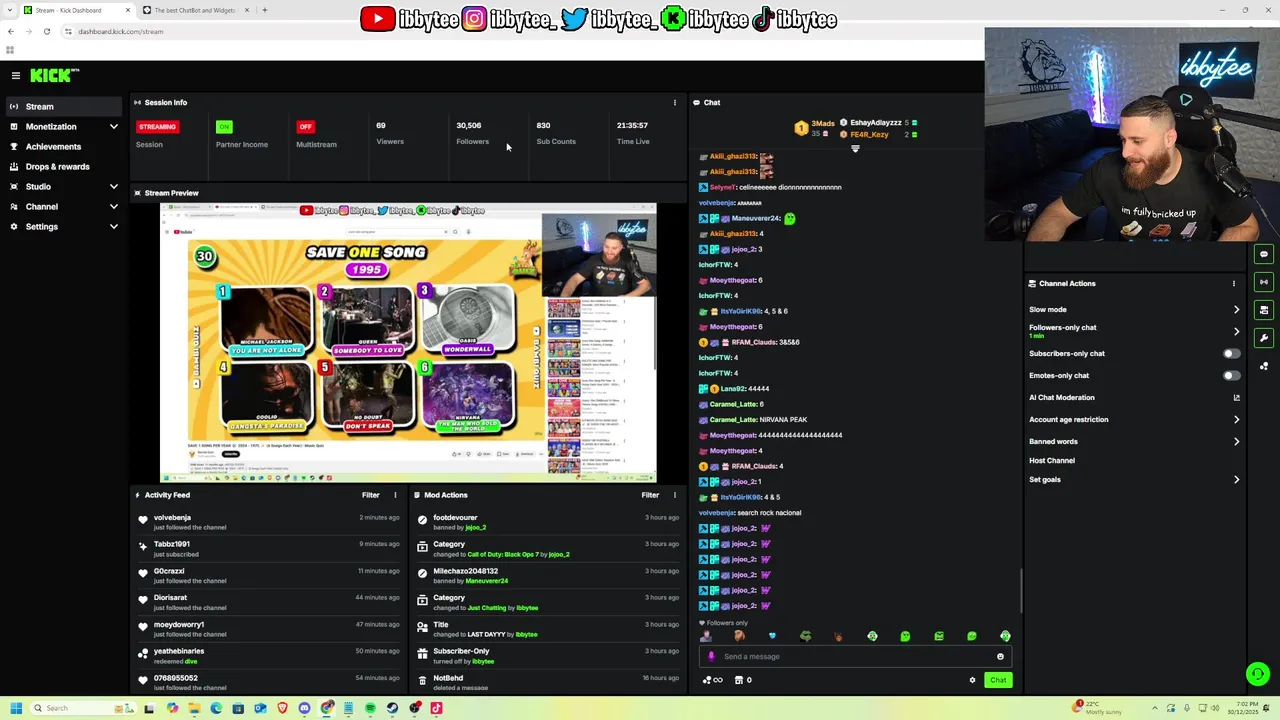Click the Stream Preview video thumbnail
The height and width of the screenshot is (720, 1280).
pos(408,343)
